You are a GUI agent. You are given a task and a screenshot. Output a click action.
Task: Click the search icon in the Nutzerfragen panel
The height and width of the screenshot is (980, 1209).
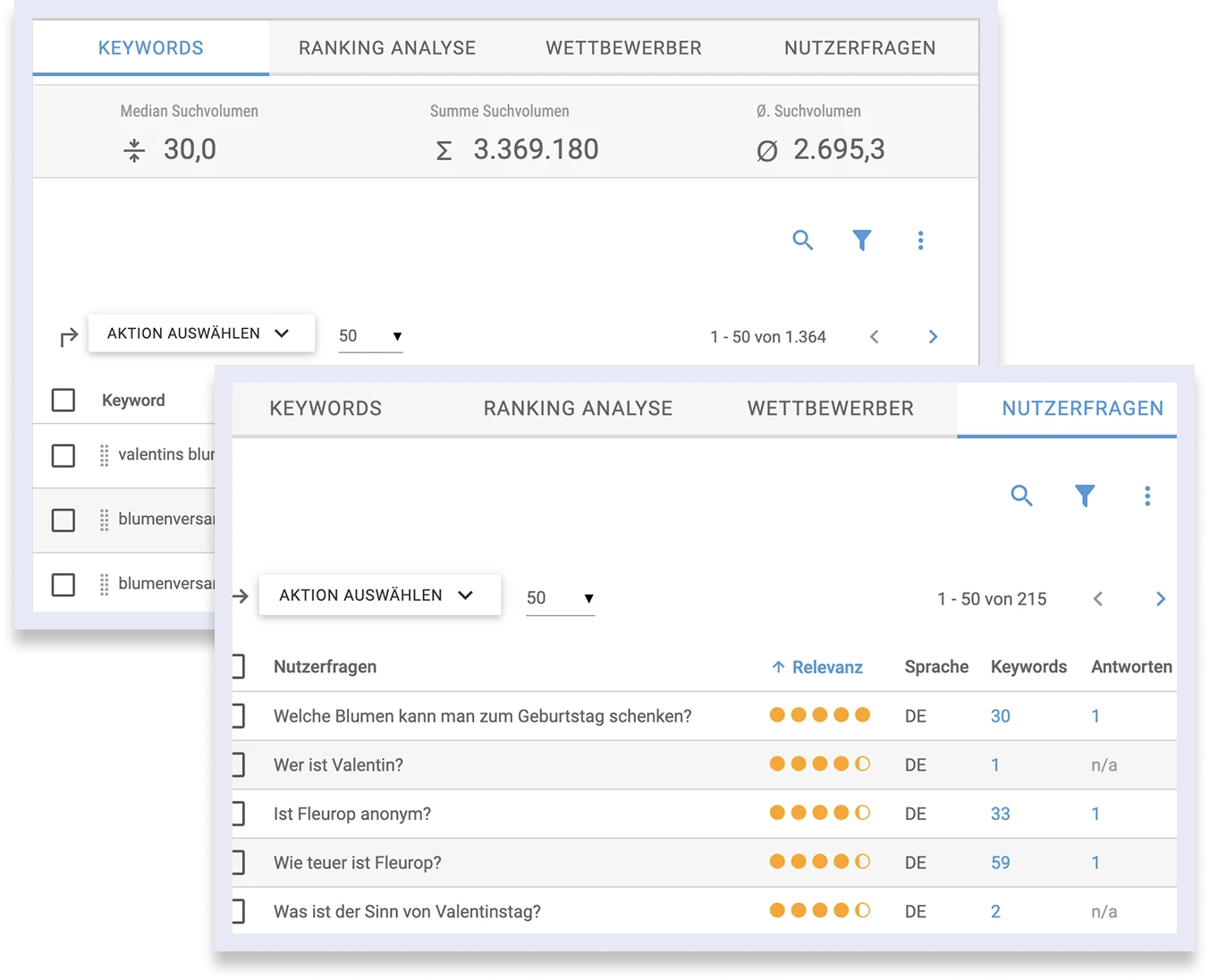pyautogui.click(x=1021, y=495)
